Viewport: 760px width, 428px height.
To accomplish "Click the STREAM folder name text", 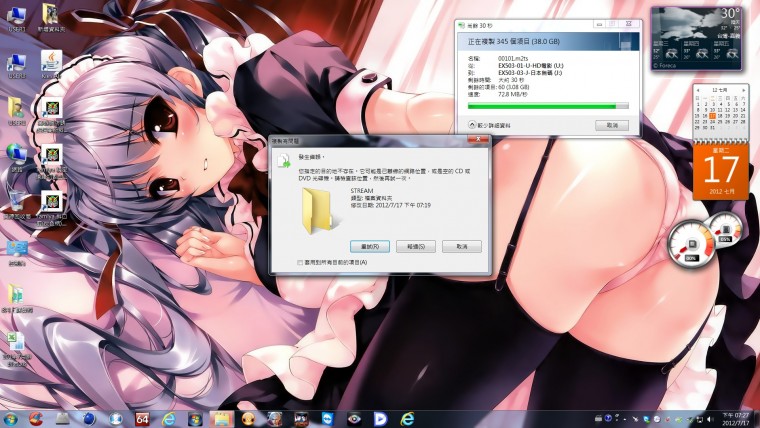I will [x=362, y=191].
